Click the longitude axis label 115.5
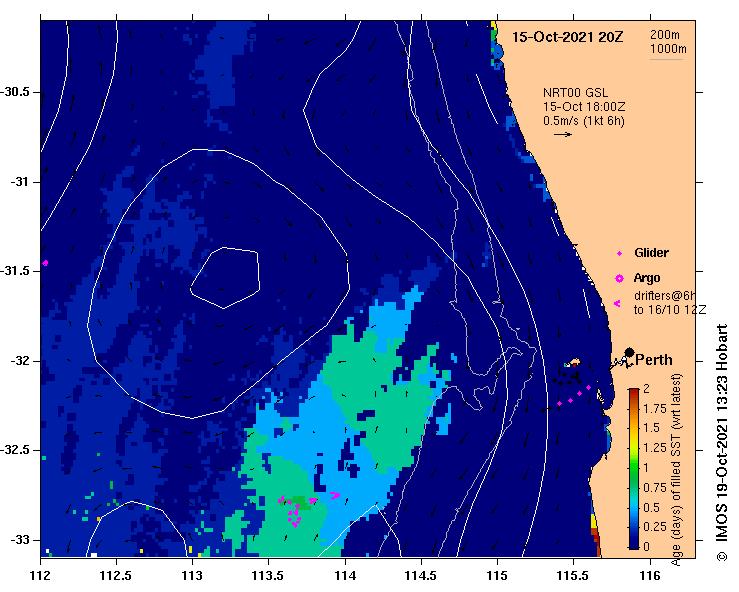The height and width of the screenshot is (592, 739). (x=574, y=576)
